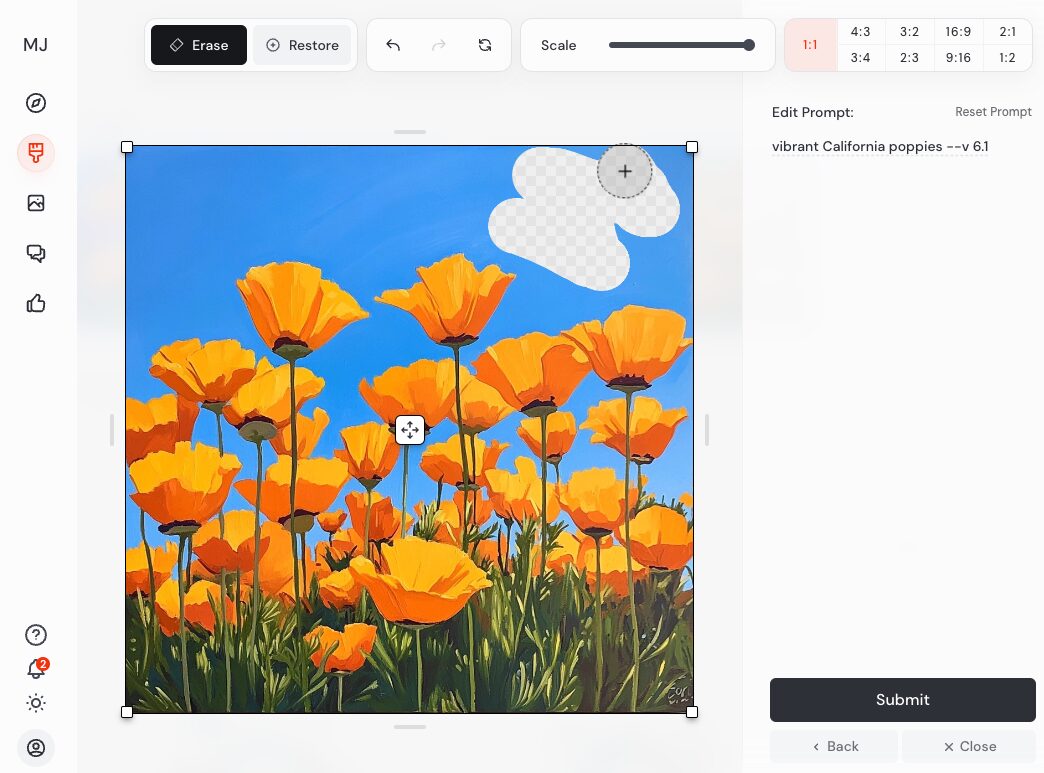Open the image gallery icon in sidebar
The image size is (1044, 773).
click(36, 203)
